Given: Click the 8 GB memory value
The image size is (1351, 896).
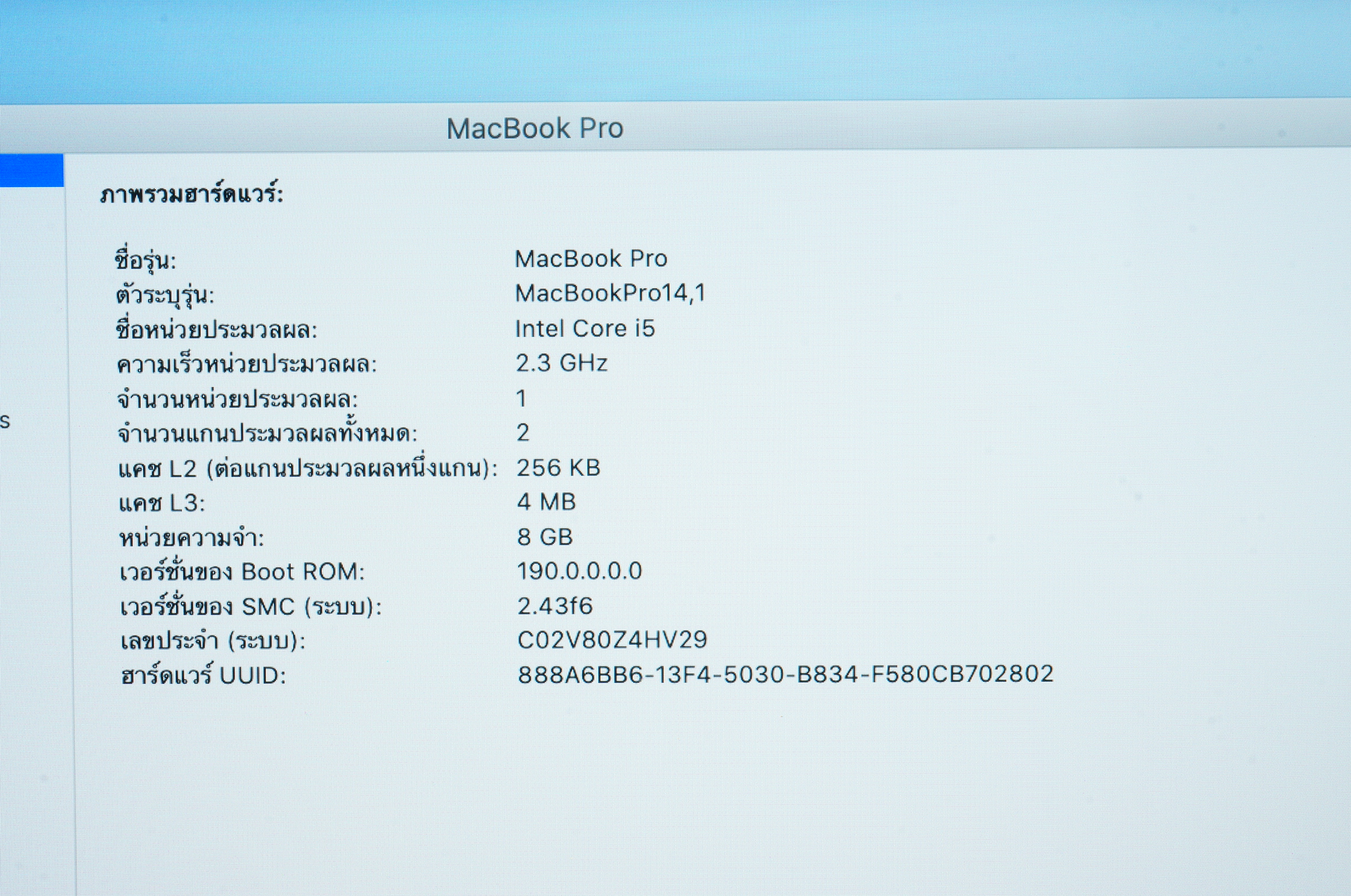Looking at the screenshot, I should (545, 537).
